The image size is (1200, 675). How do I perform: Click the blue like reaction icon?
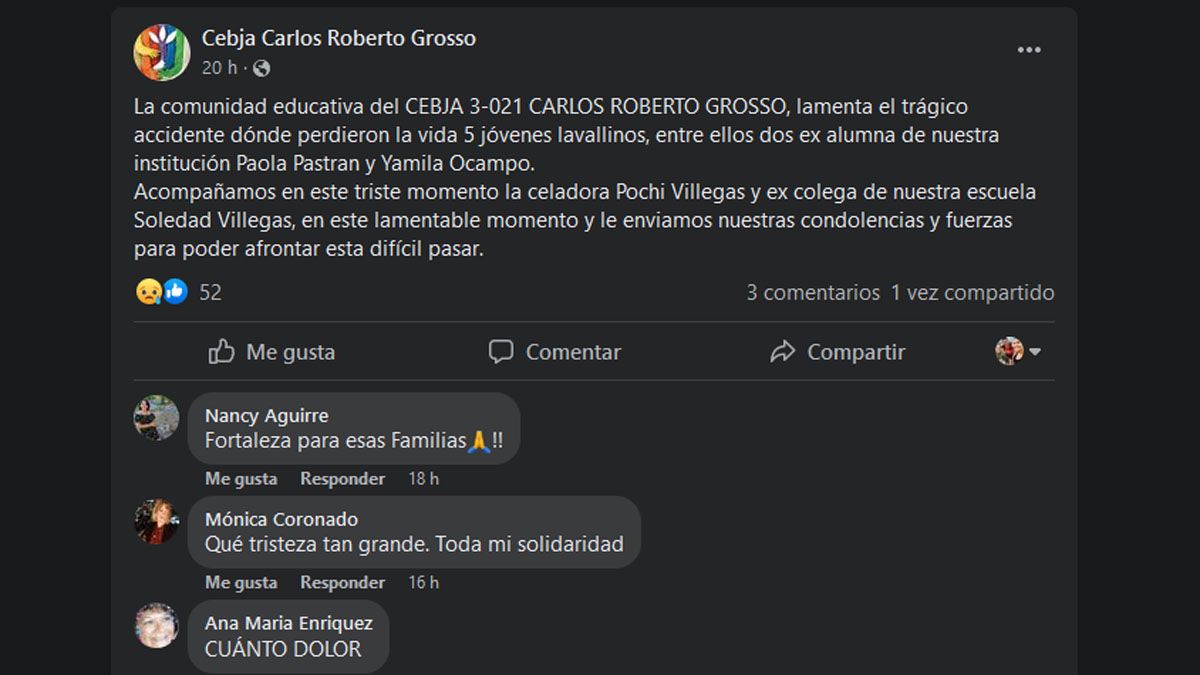point(175,292)
